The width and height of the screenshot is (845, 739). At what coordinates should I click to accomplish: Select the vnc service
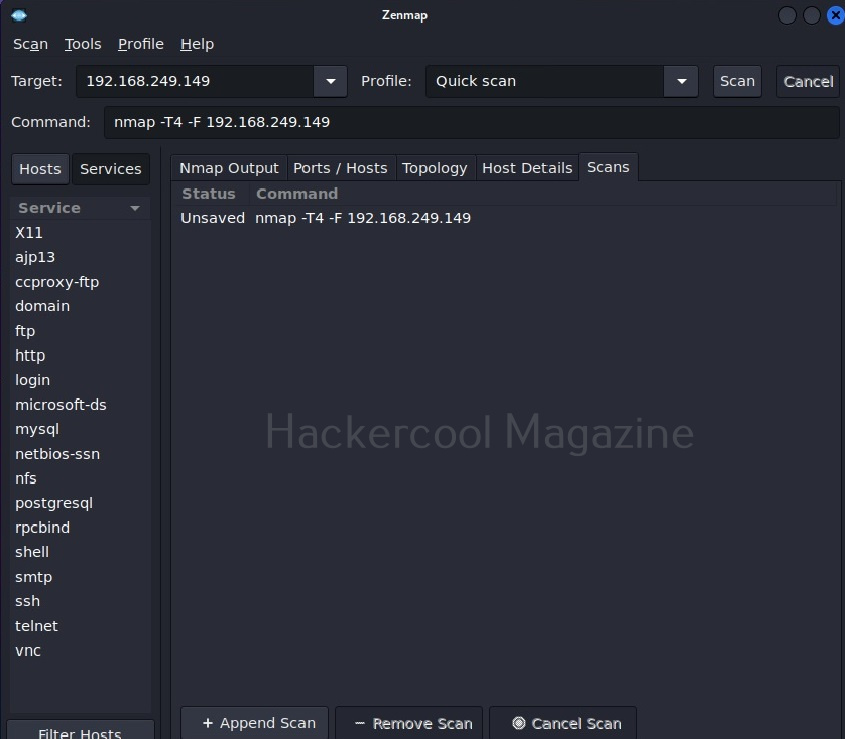point(80,651)
